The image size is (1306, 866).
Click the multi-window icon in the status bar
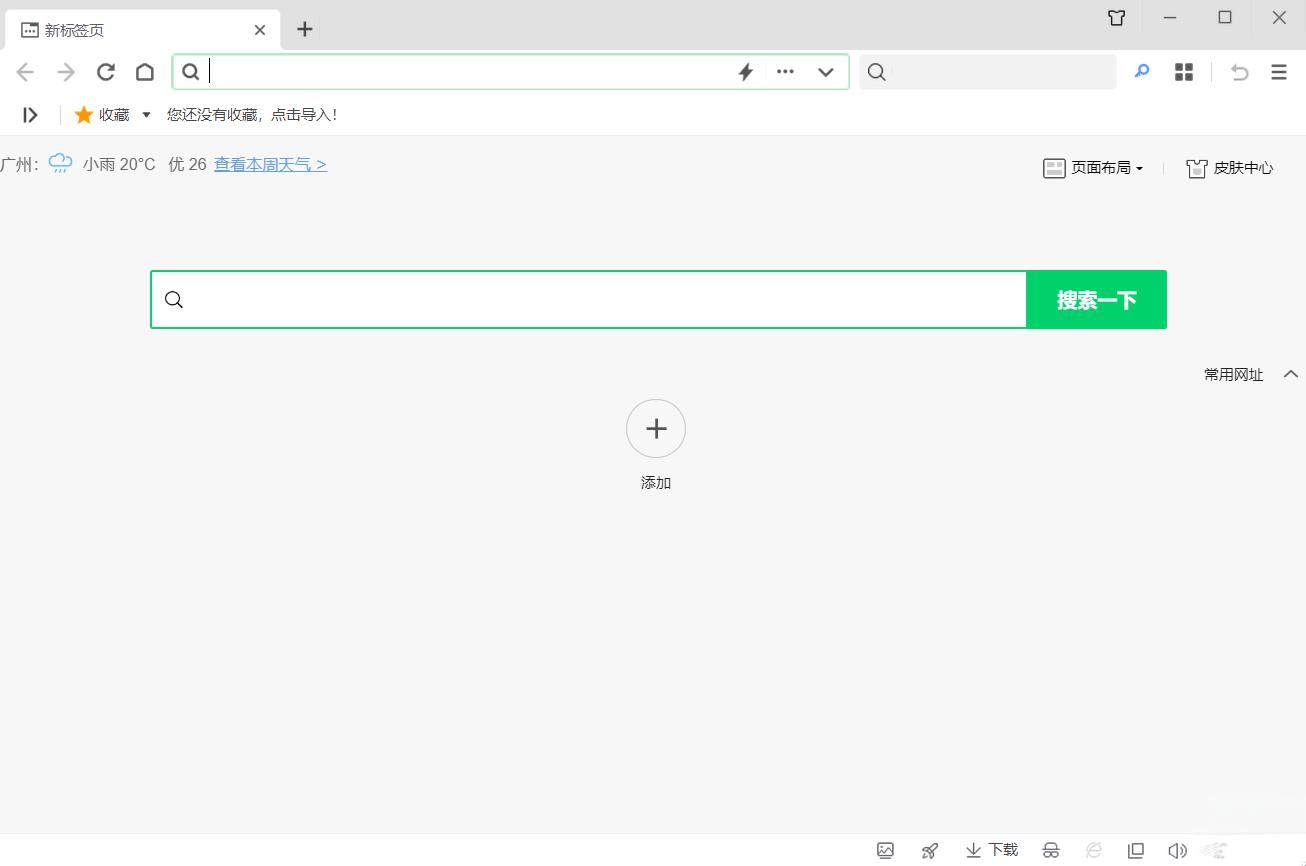tap(1136, 850)
